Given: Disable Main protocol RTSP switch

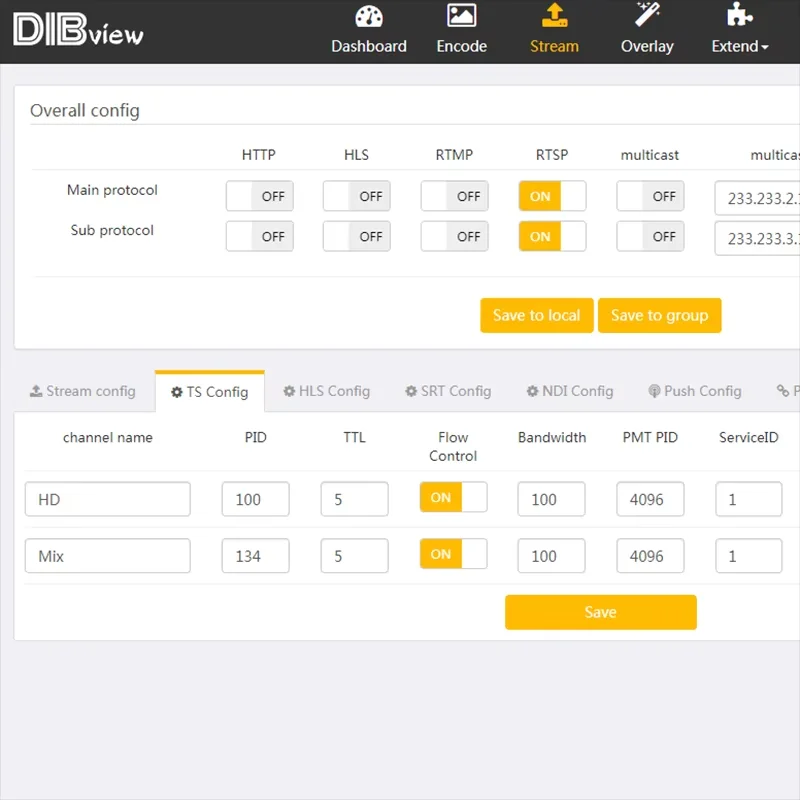Looking at the screenshot, I should (553, 196).
